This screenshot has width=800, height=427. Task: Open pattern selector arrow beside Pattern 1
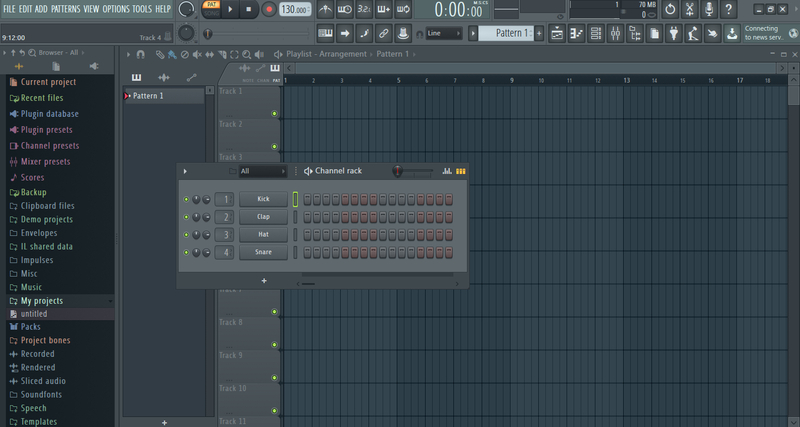tap(473, 33)
